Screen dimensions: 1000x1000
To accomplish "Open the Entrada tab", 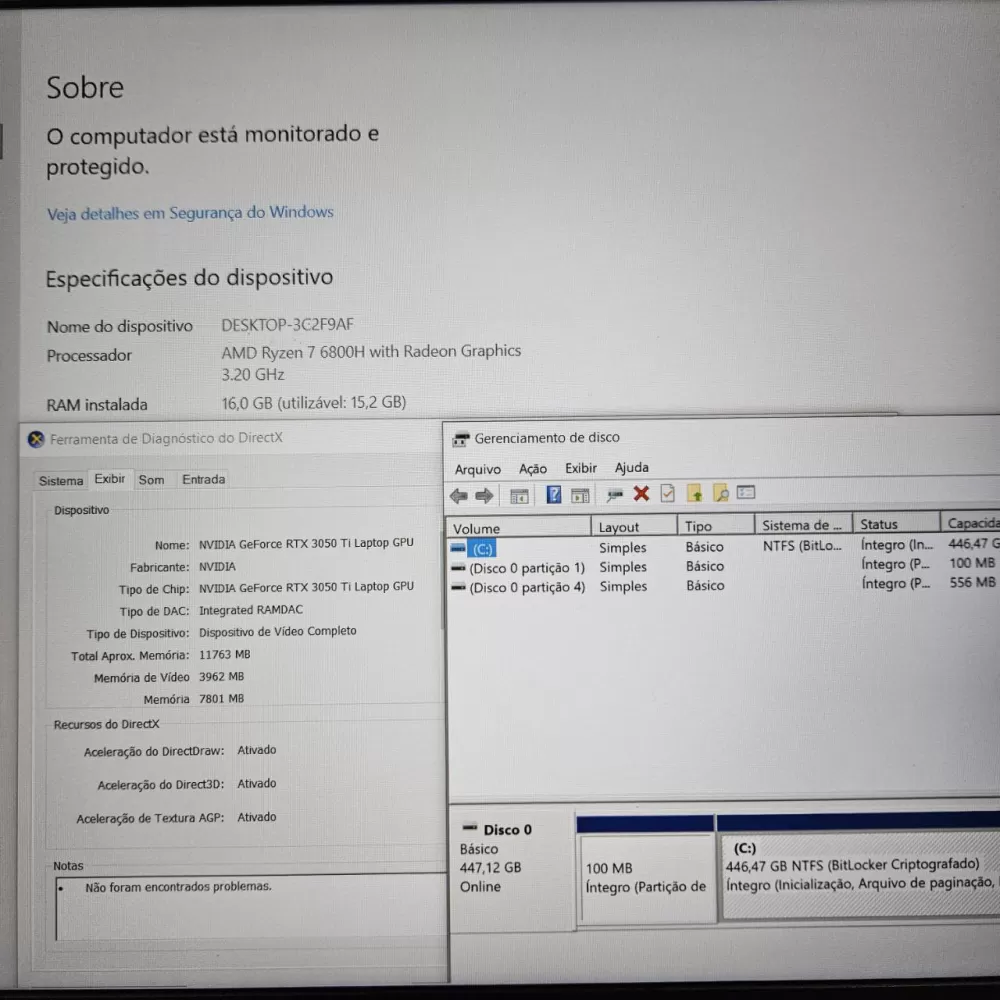I will (203, 480).
